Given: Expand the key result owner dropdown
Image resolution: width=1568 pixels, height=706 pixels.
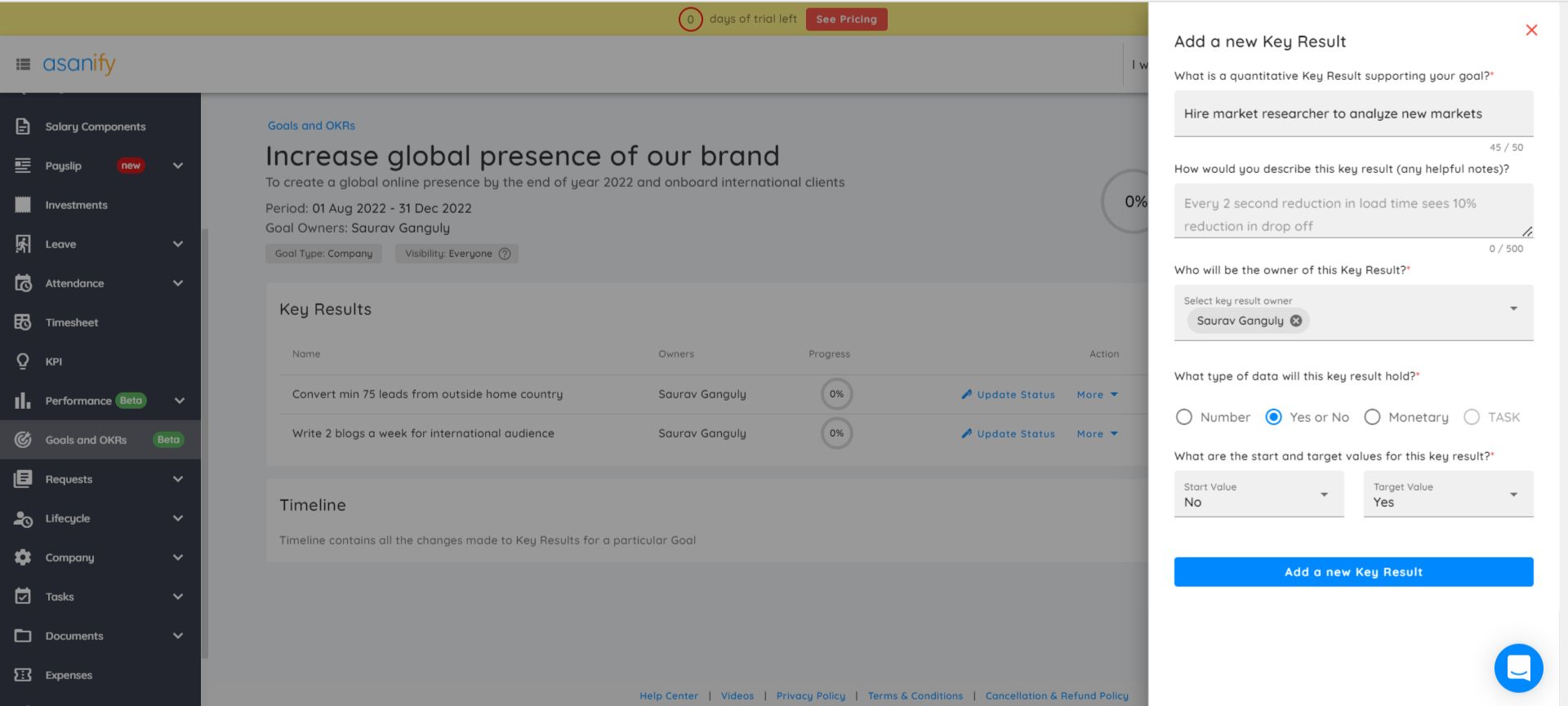Looking at the screenshot, I should (1513, 309).
